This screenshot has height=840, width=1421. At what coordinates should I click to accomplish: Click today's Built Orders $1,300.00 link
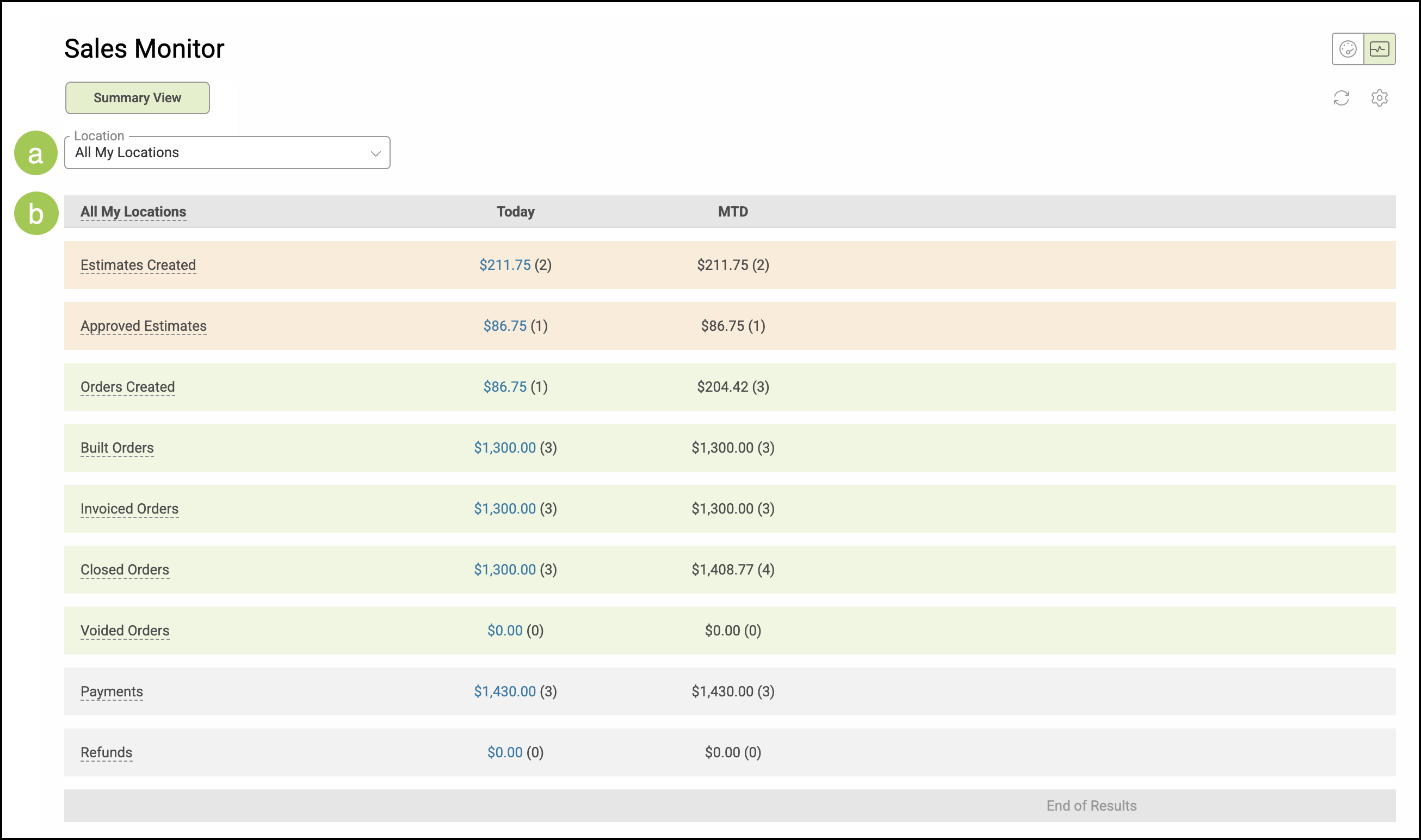coord(504,448)
